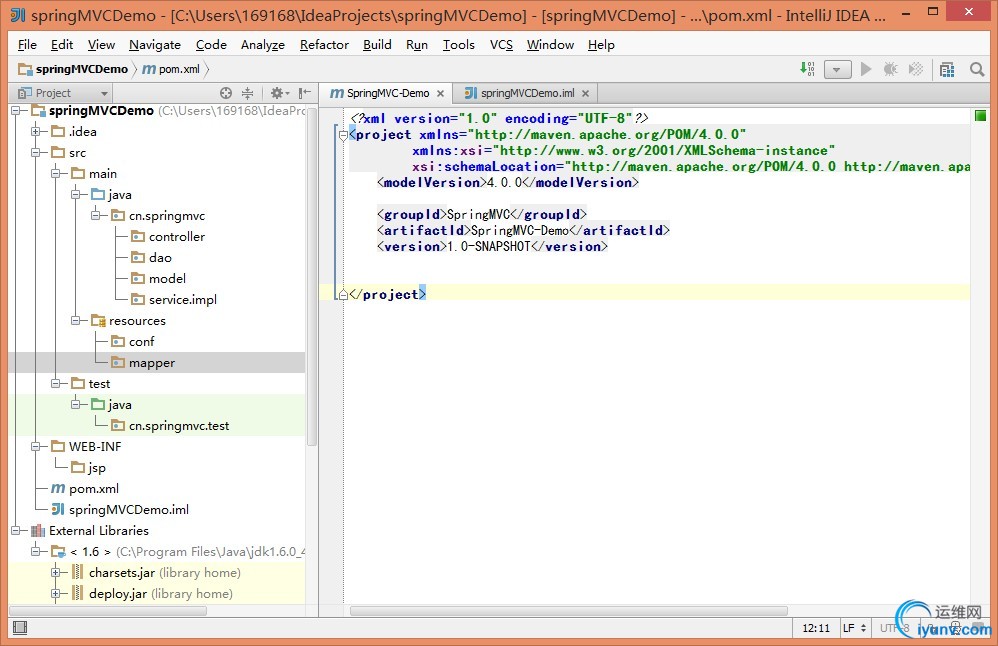Hide the Project tool window
This screenshot has height=646, width=998.
coord(305,93)
